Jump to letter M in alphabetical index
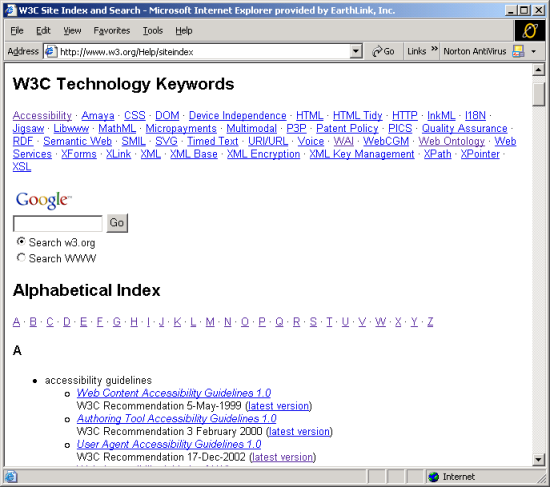Screen dimensions: 550x487 tap(210, 322)
